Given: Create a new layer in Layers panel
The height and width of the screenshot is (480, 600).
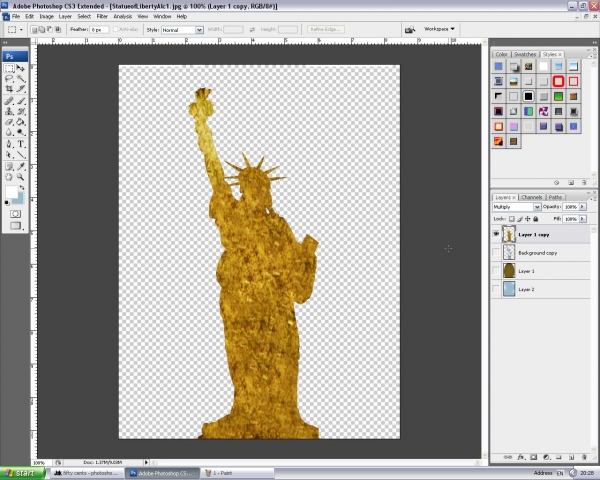Looking at the screenshot, I should pyautogui.click(x=571, y=457).
